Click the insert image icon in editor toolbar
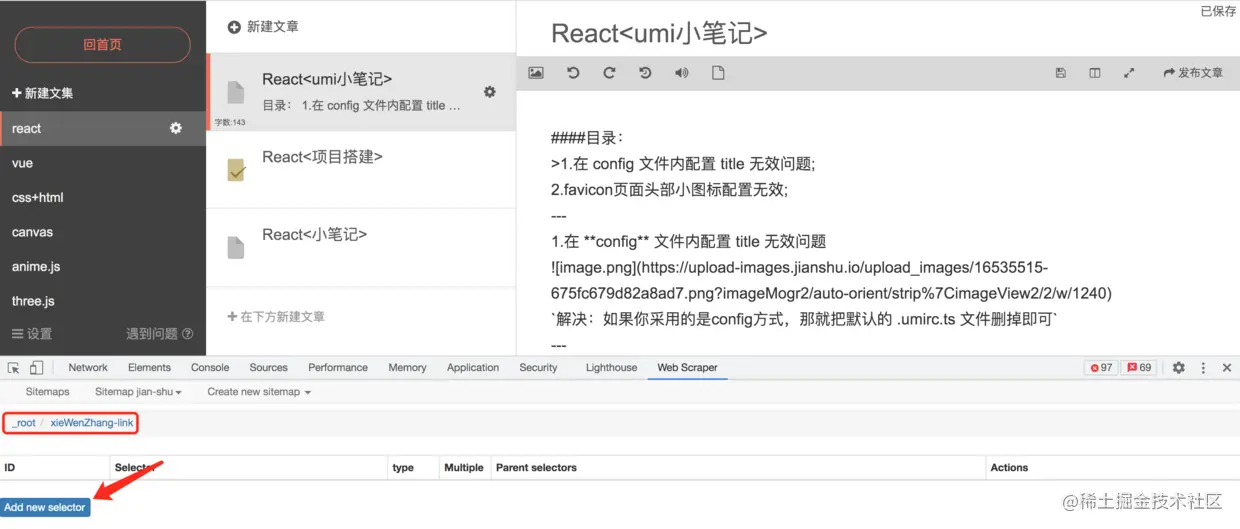Screen dimensions: 1240x529 (536, 73)
